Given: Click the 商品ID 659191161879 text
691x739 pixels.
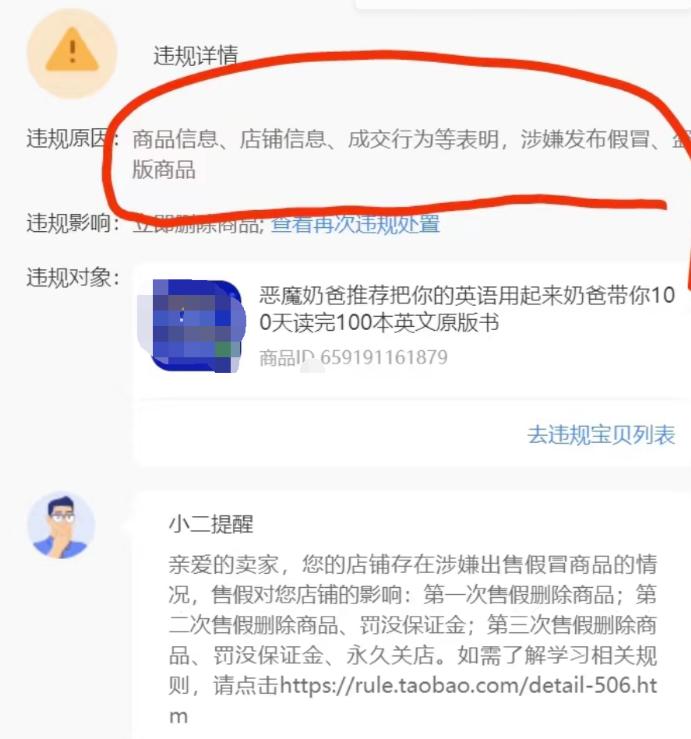Looking at the screenshot, I should [353, 357].
